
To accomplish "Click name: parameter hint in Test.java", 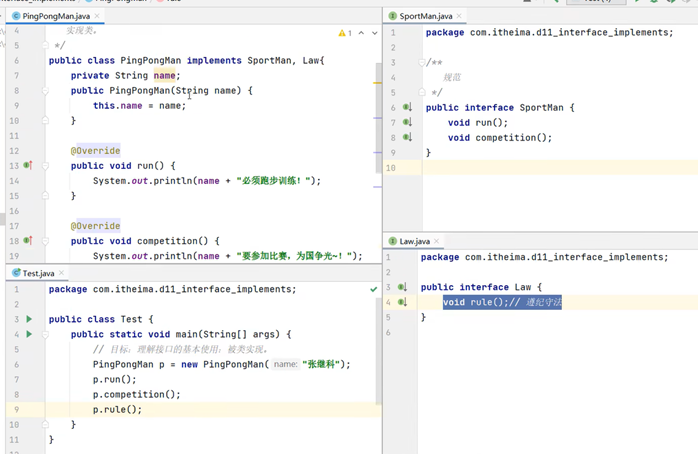I will tap(285, 364).
